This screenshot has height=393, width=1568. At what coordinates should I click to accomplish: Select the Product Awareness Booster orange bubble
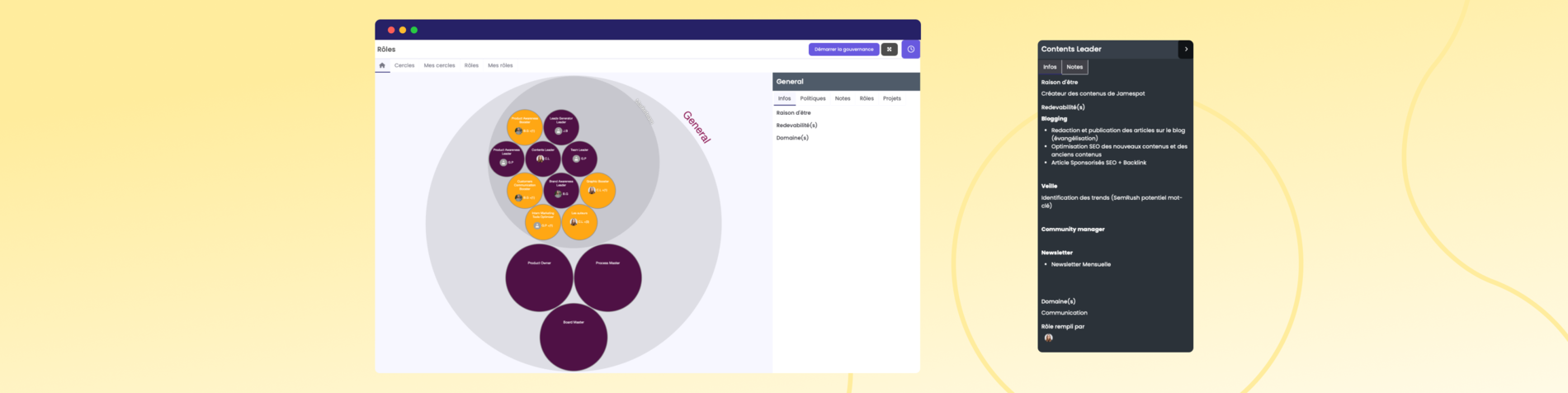pyautogui.click(x=525, y=127)
